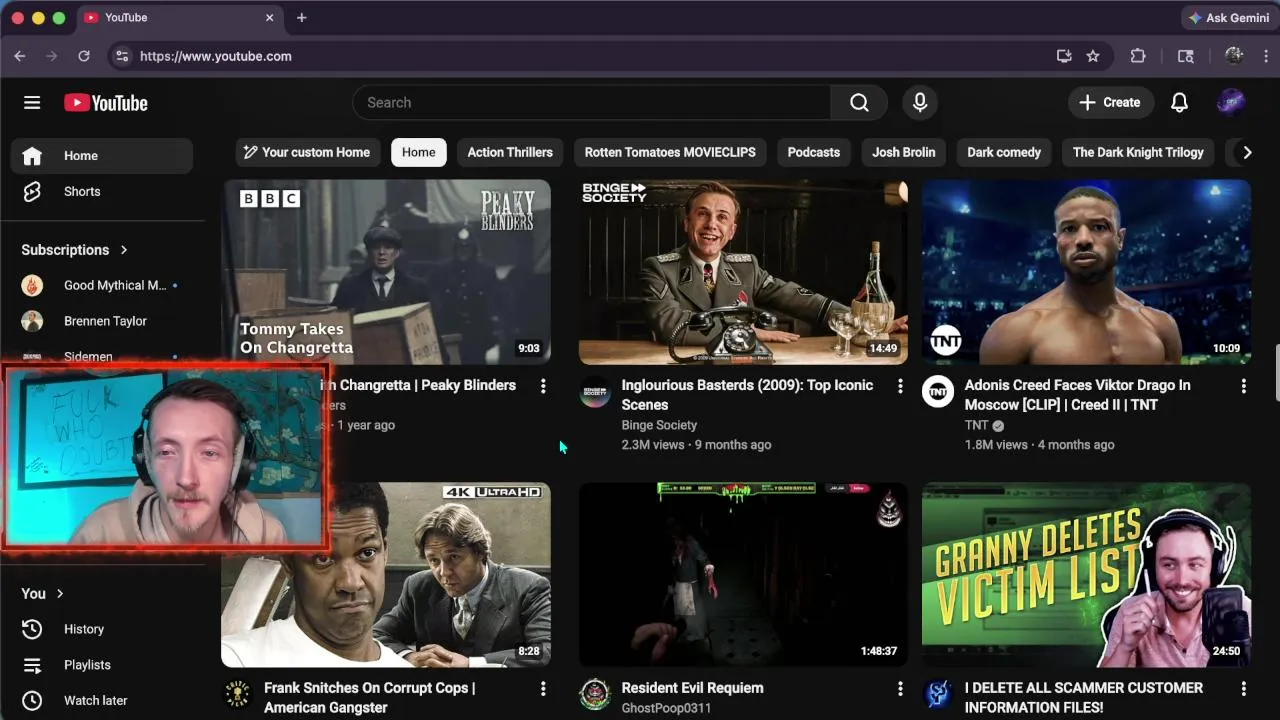Open options for the Adonis Creed video
Viewport: 1280px width, 720px height.
tap(1244, 386)
